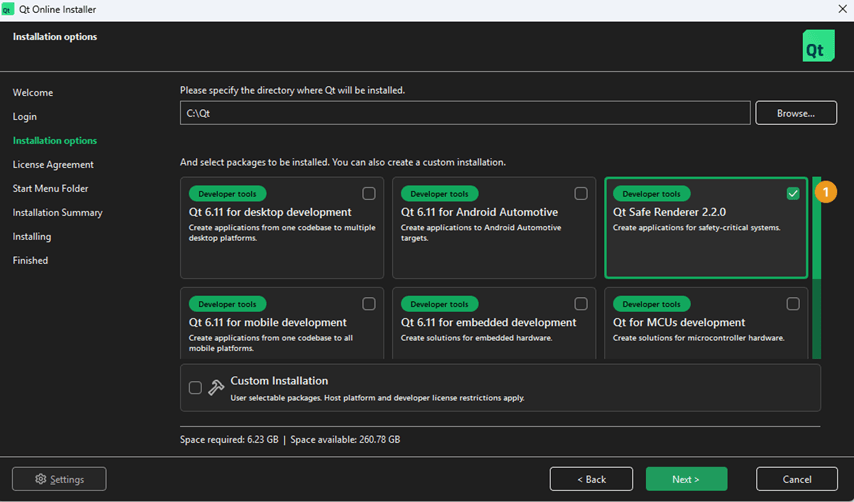854x502 pixels.
Task: Click the Qt Safe Renderer 2.2.0 title
Action: click(669, 212)
